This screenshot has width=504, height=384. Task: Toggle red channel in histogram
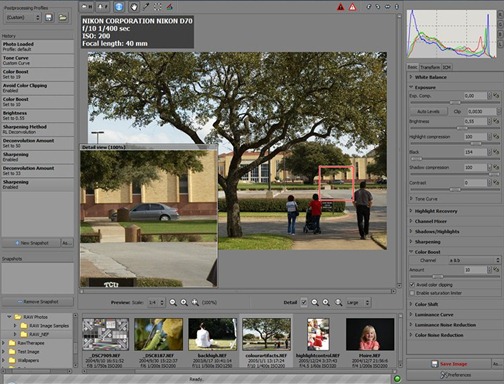[x=500, y=14]
